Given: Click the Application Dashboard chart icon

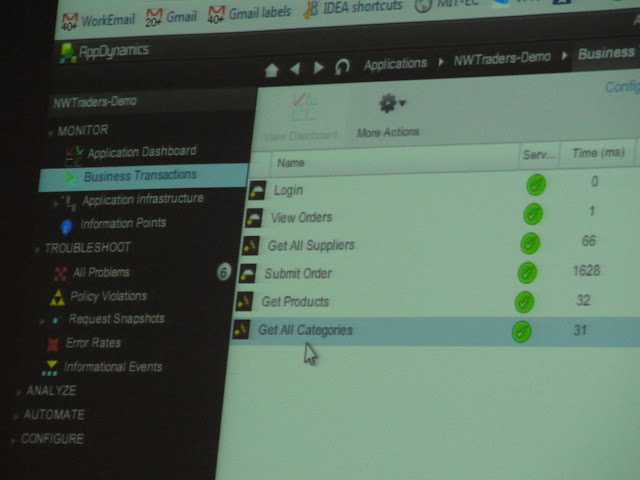Looking at the screenshot, I should tap(75, 156).
